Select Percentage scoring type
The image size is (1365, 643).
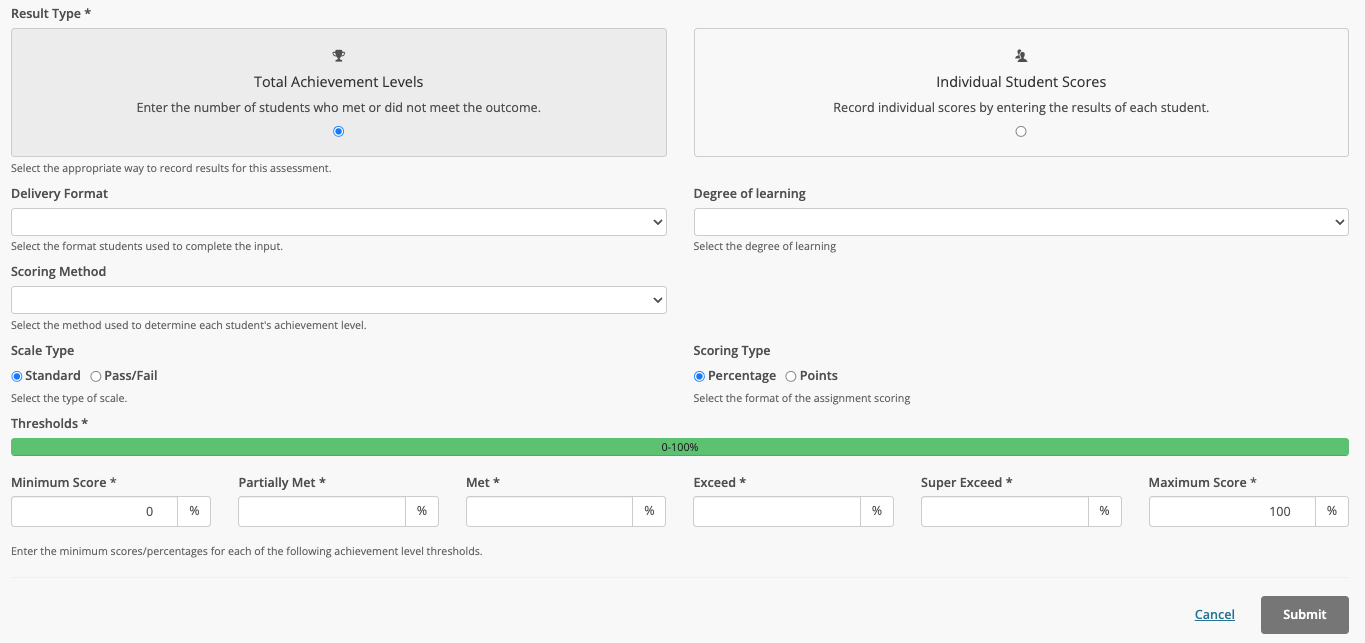[x=700, y=376]
